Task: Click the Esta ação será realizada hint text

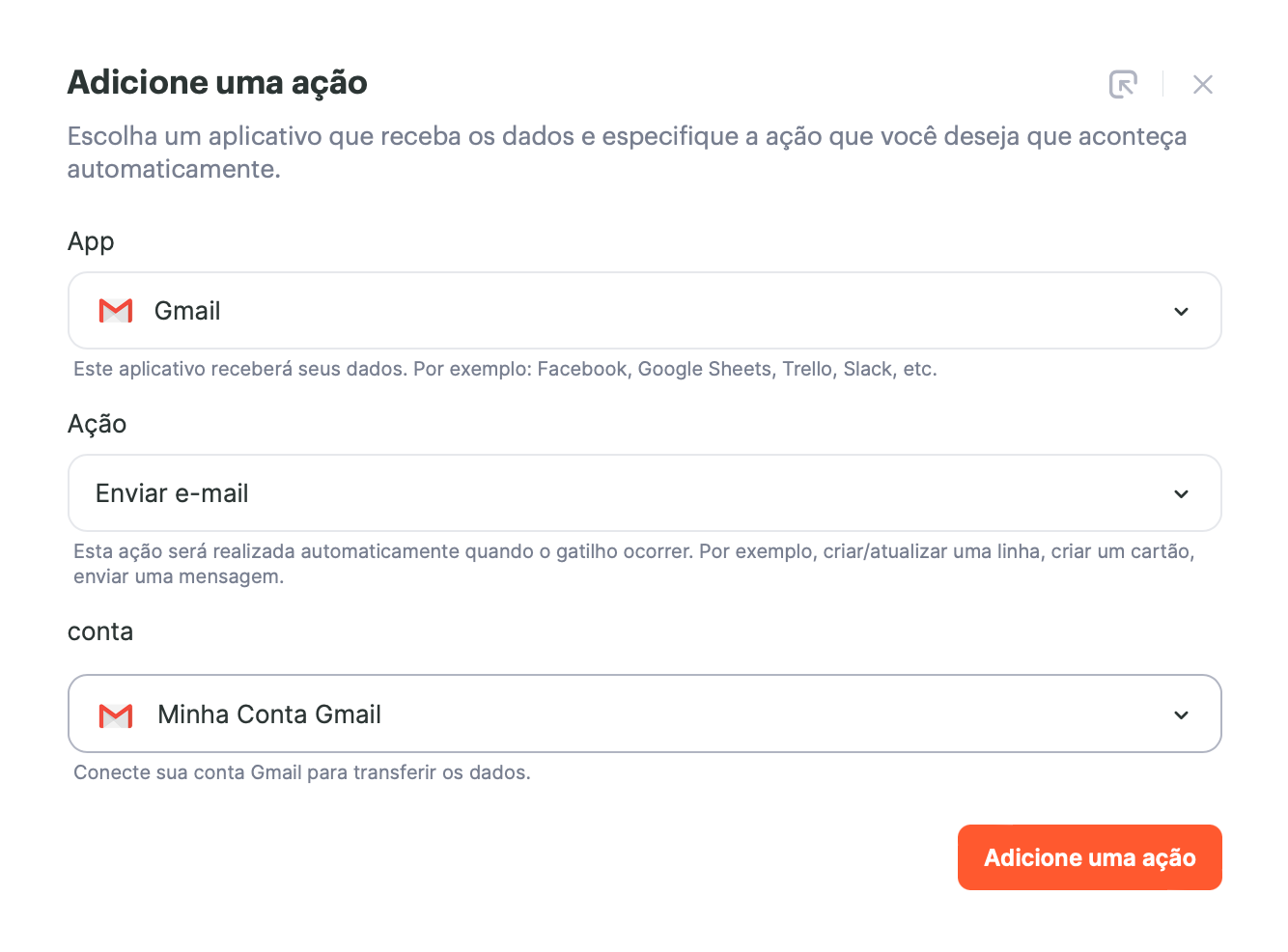Action: pyautogui.click(x=634, y=564)
